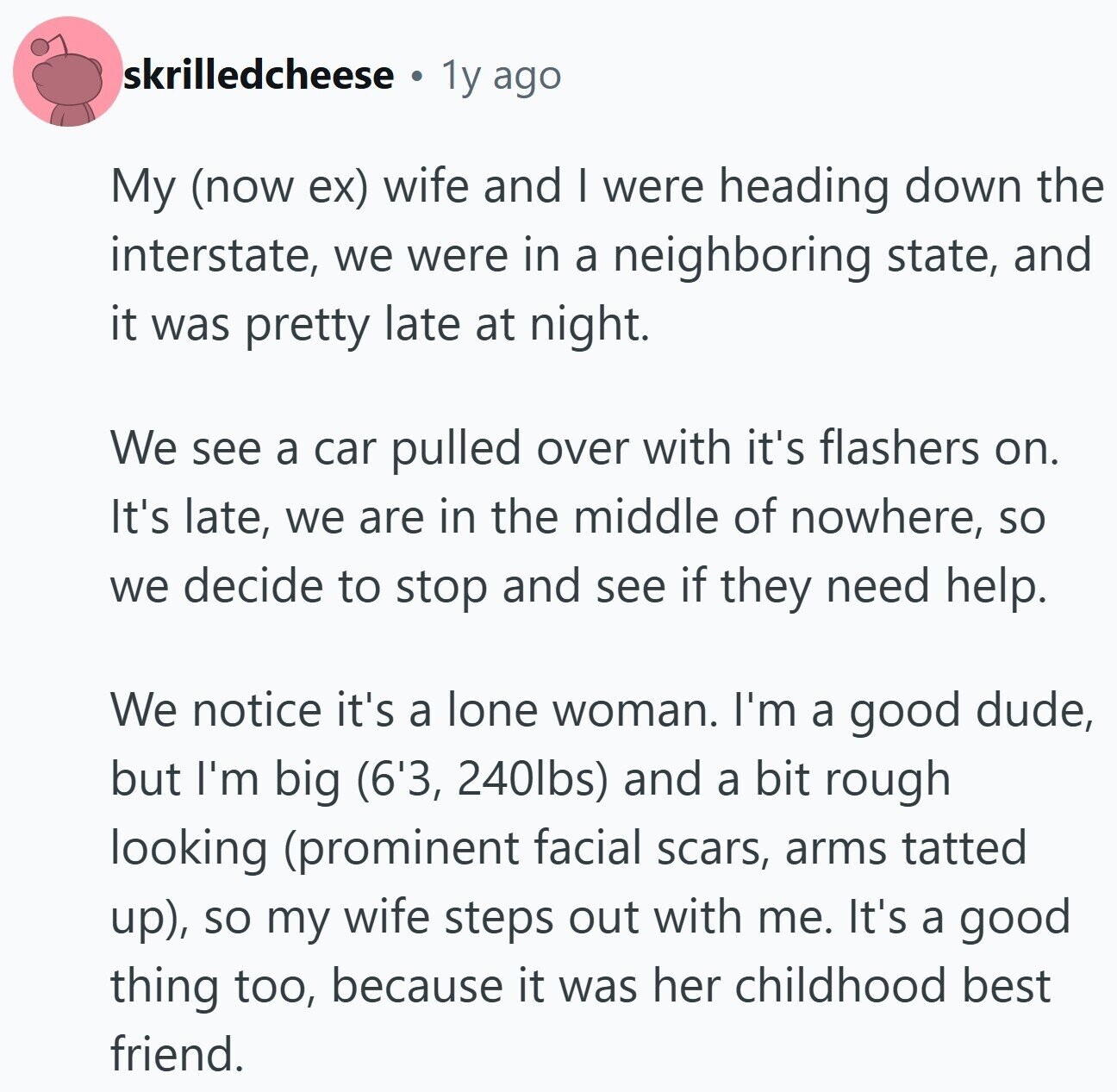The width and height of the screenshot is (1117, 1092).
Task: Open the skrilledcheese user profile link
Action: click(x=259, y=76)
